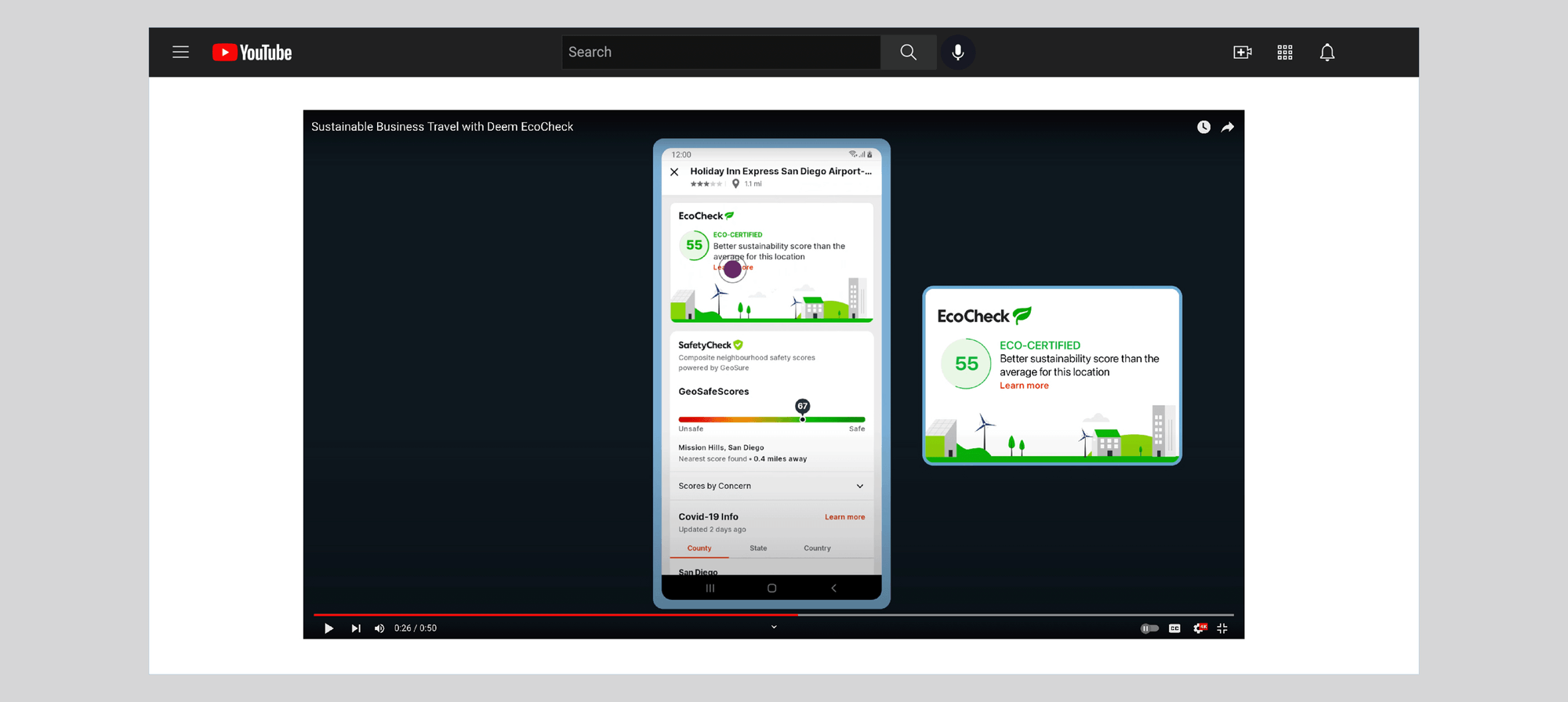Open the YouTube apps grid
Viewport: 1568px width, 702px height.
tap(1284, 52)
